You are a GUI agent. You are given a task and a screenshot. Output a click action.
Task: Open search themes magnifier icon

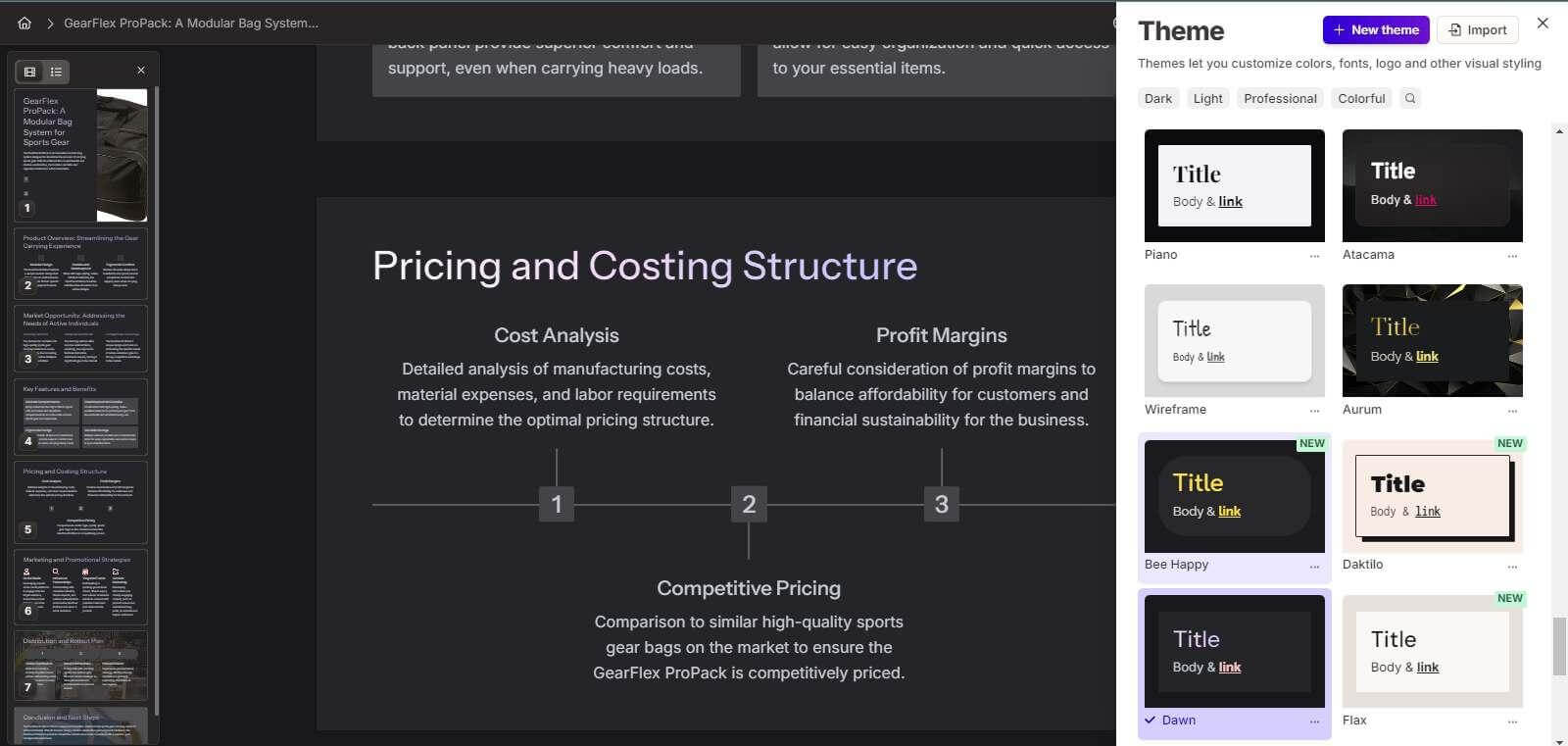pos(1410,98)
